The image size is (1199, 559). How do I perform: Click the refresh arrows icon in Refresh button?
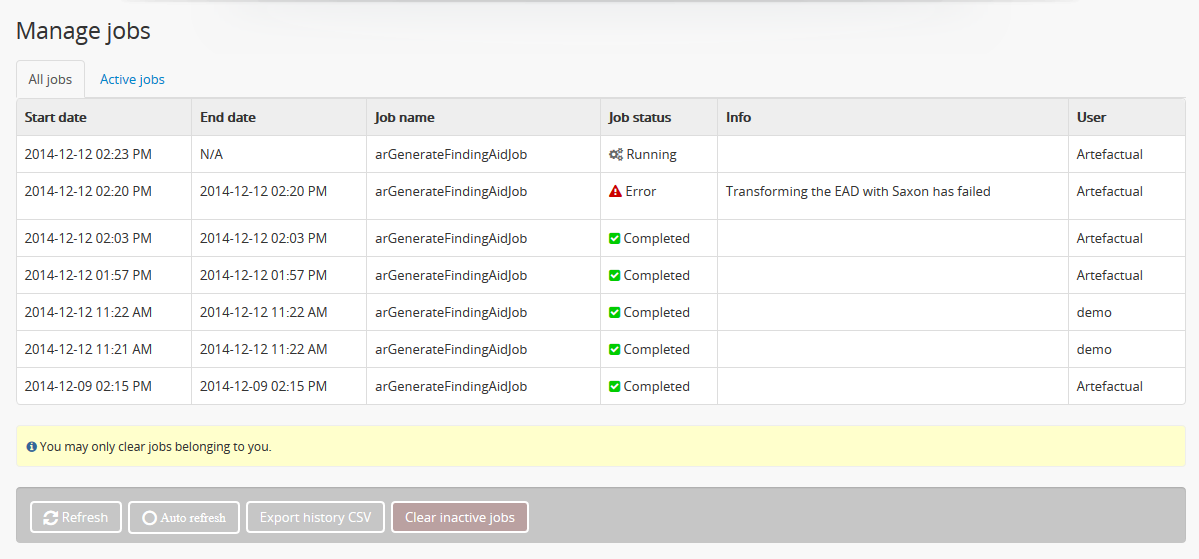point(51,518)
